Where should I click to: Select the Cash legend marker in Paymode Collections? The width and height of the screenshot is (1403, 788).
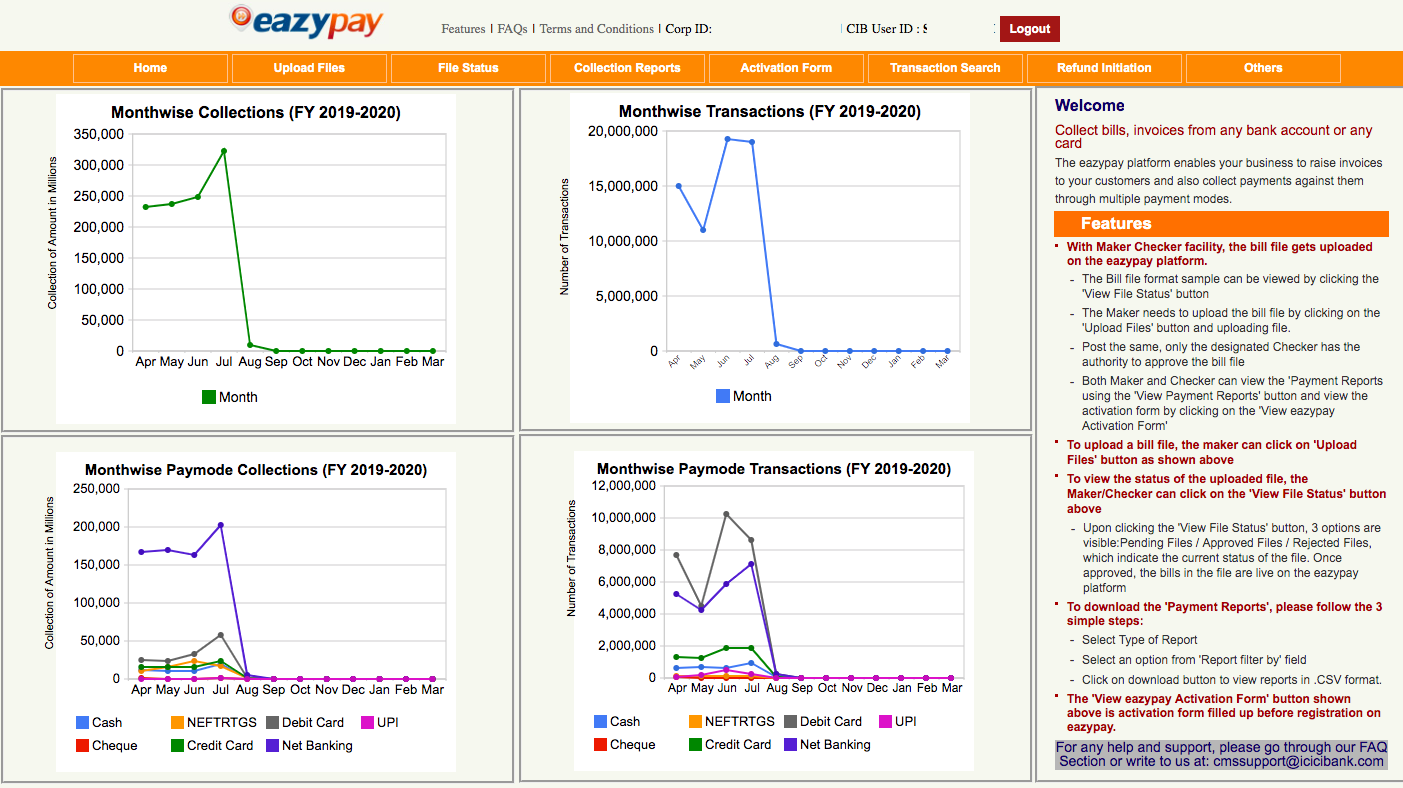click(82, 721)
